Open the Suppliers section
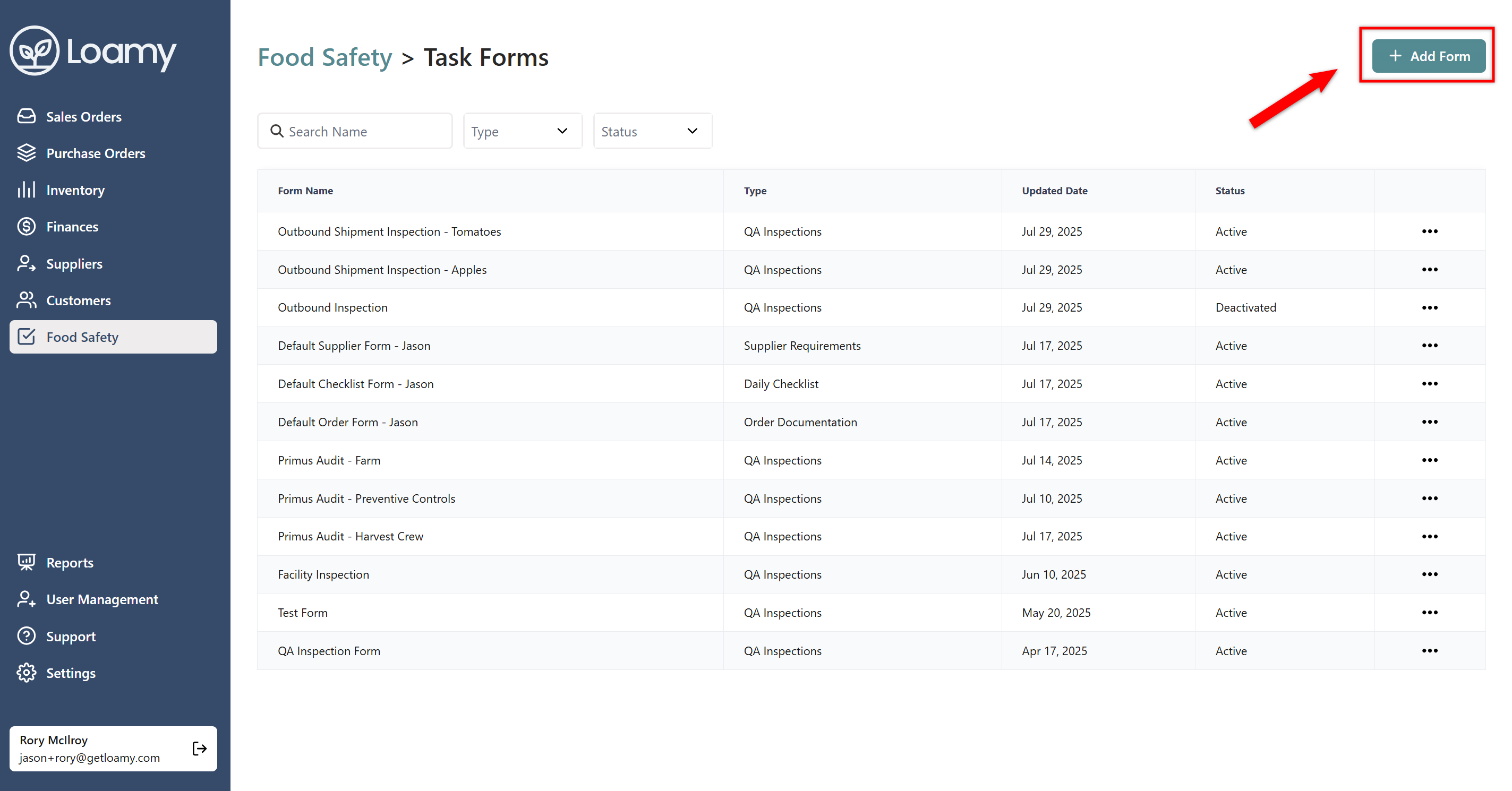The image size is (1512, 791). pos(113,263)
